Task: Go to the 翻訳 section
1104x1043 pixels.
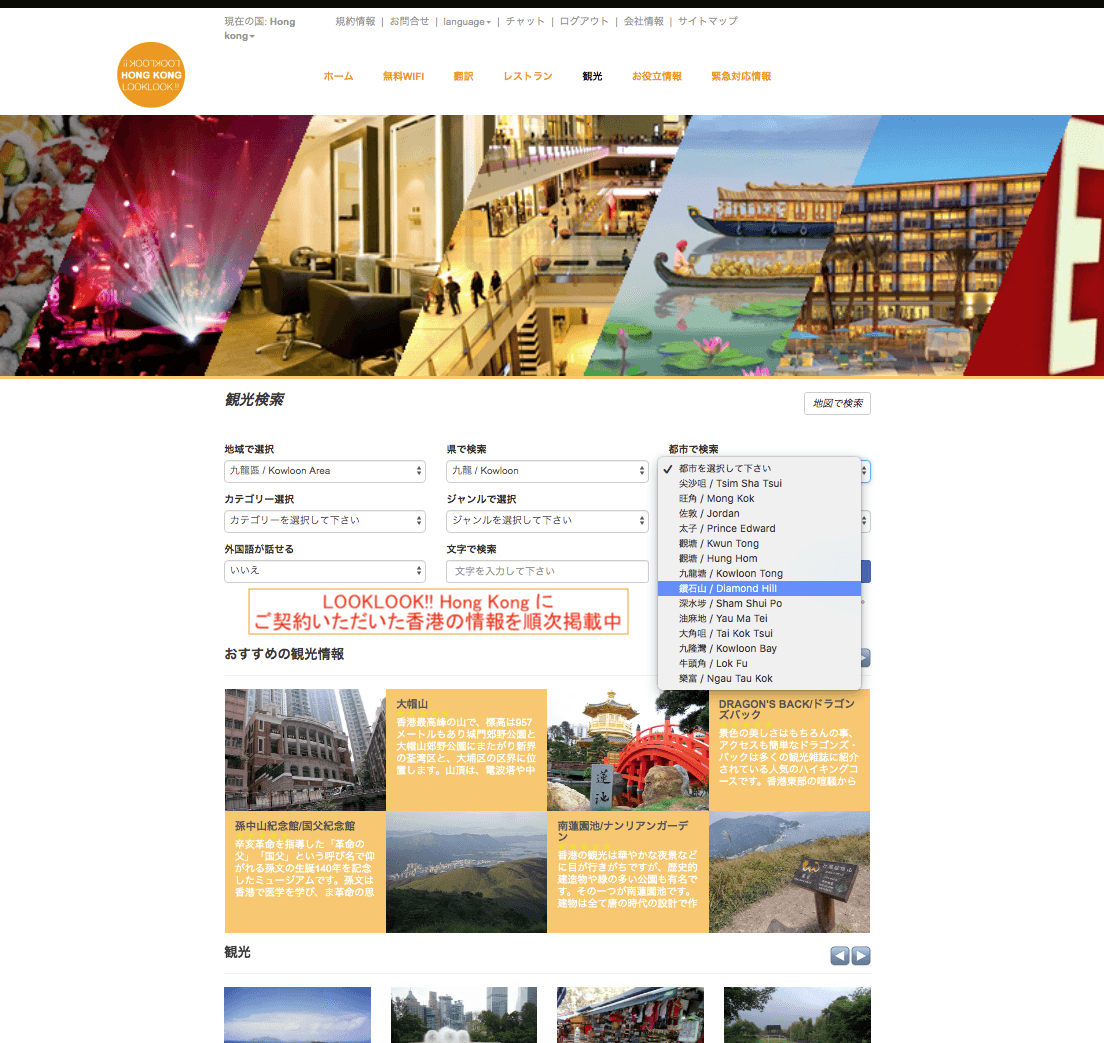Action: (x=463, y=75)
